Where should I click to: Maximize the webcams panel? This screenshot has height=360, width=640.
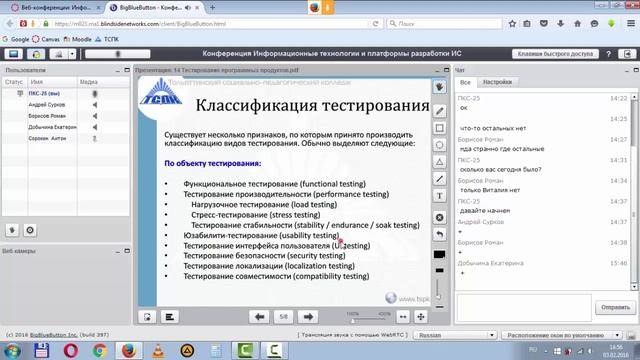(x=127, y=251)
